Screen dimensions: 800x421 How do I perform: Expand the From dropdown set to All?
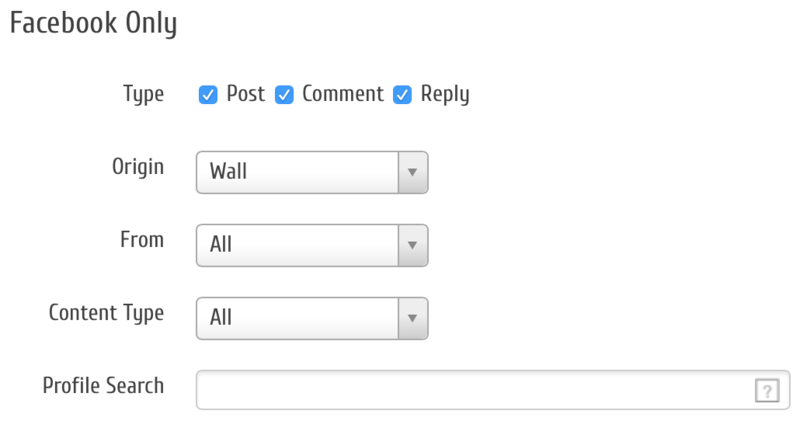(x=299, y=245)
